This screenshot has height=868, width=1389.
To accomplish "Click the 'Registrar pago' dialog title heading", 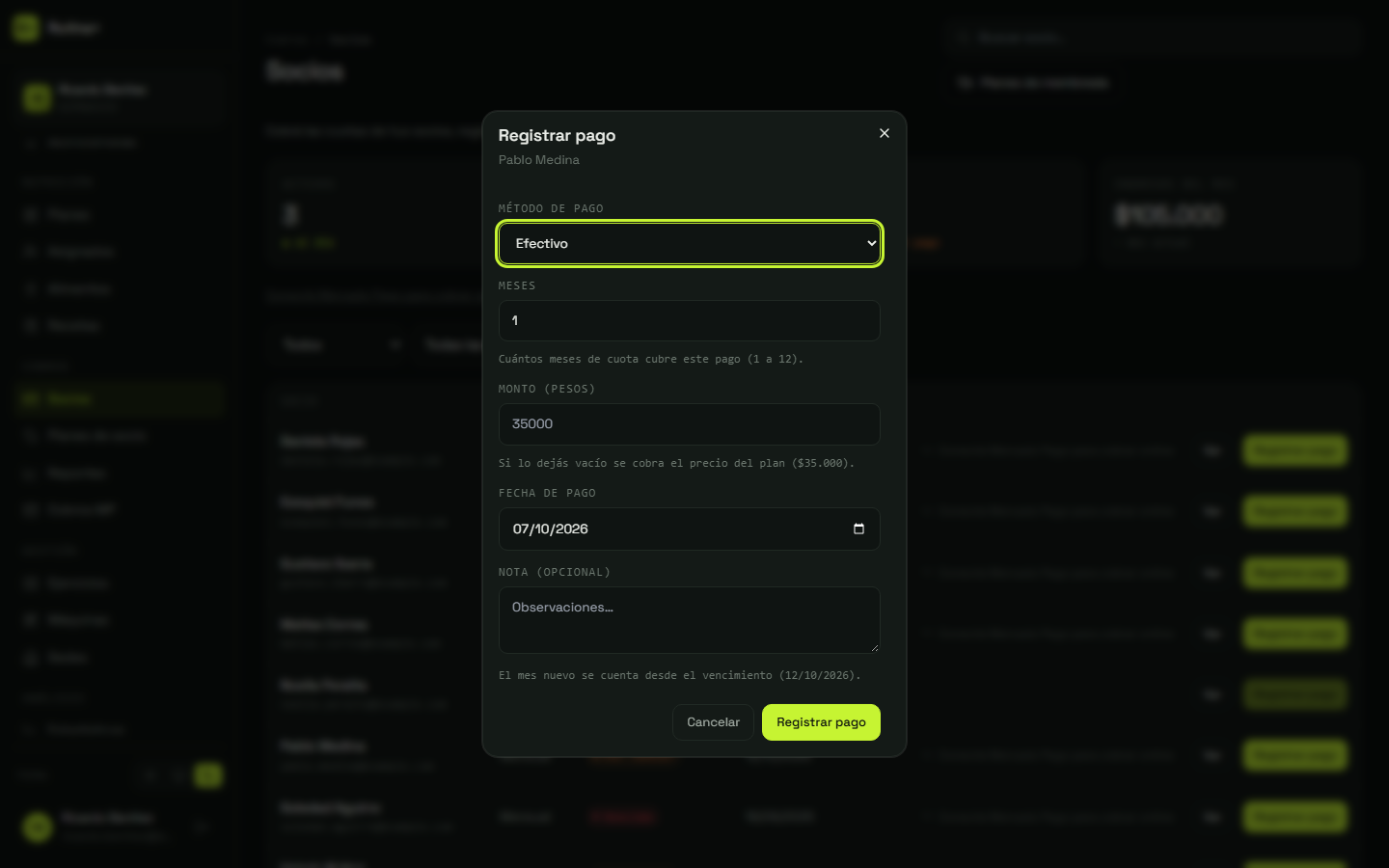I will (x=557, y=135).
